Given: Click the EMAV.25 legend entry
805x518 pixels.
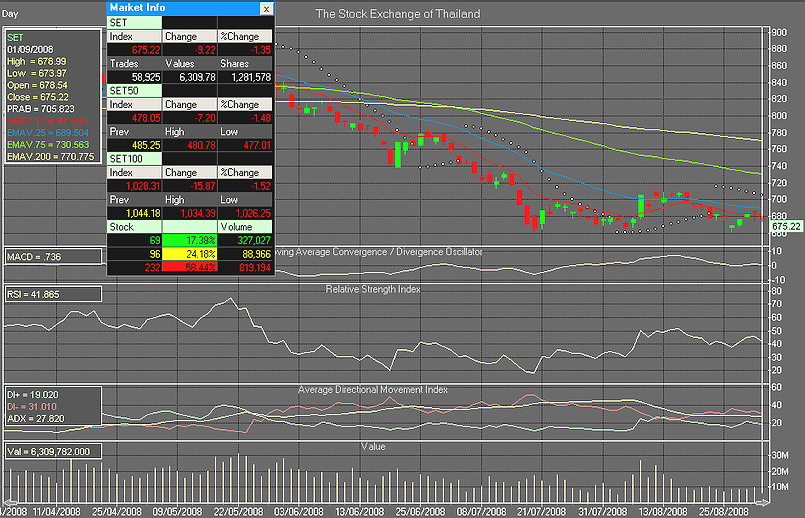Looking at the screenshot, I should click(48, 132).
